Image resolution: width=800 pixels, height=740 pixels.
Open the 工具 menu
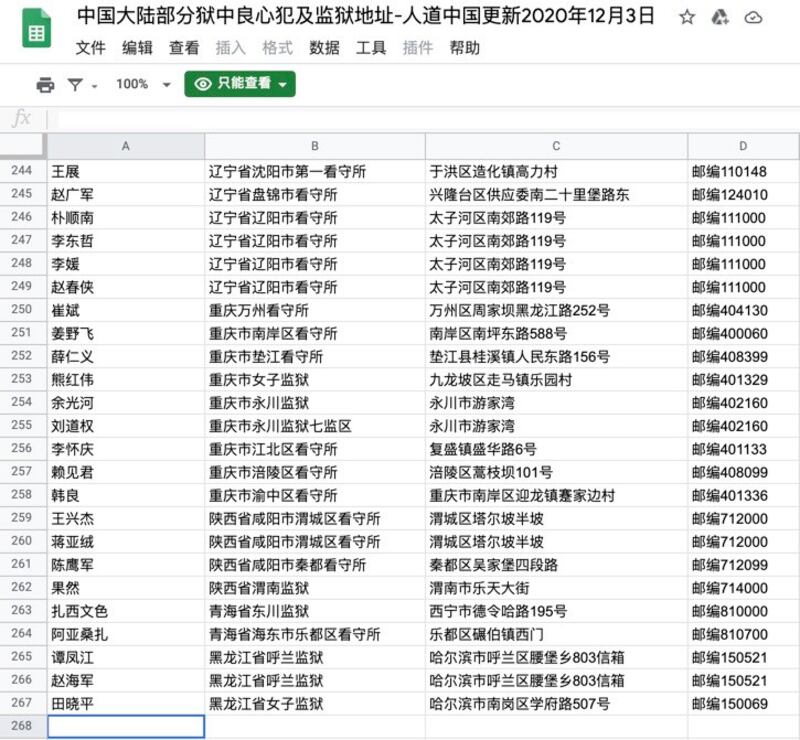(x=371, y=48)
